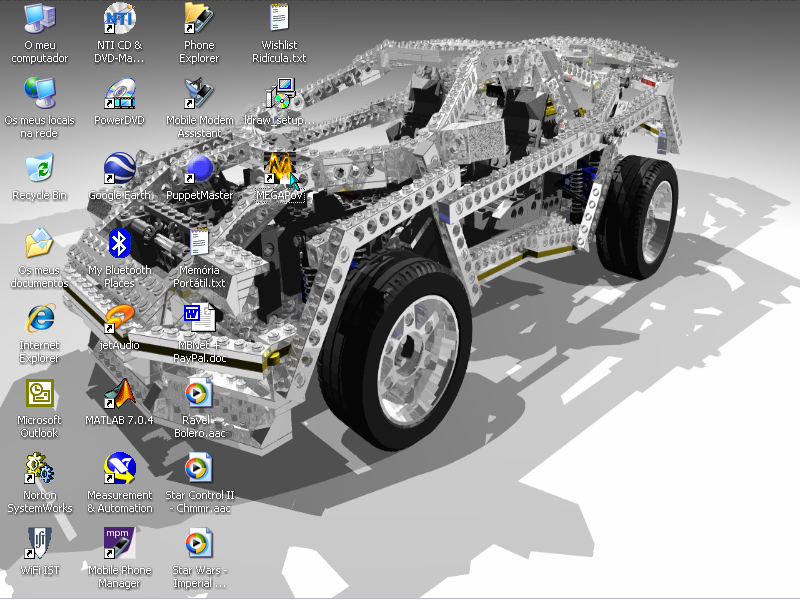Launch NTI CD & DVD-Maker shortcut
Viewport: 800px width, 600px height.
(x=119, y=19)
